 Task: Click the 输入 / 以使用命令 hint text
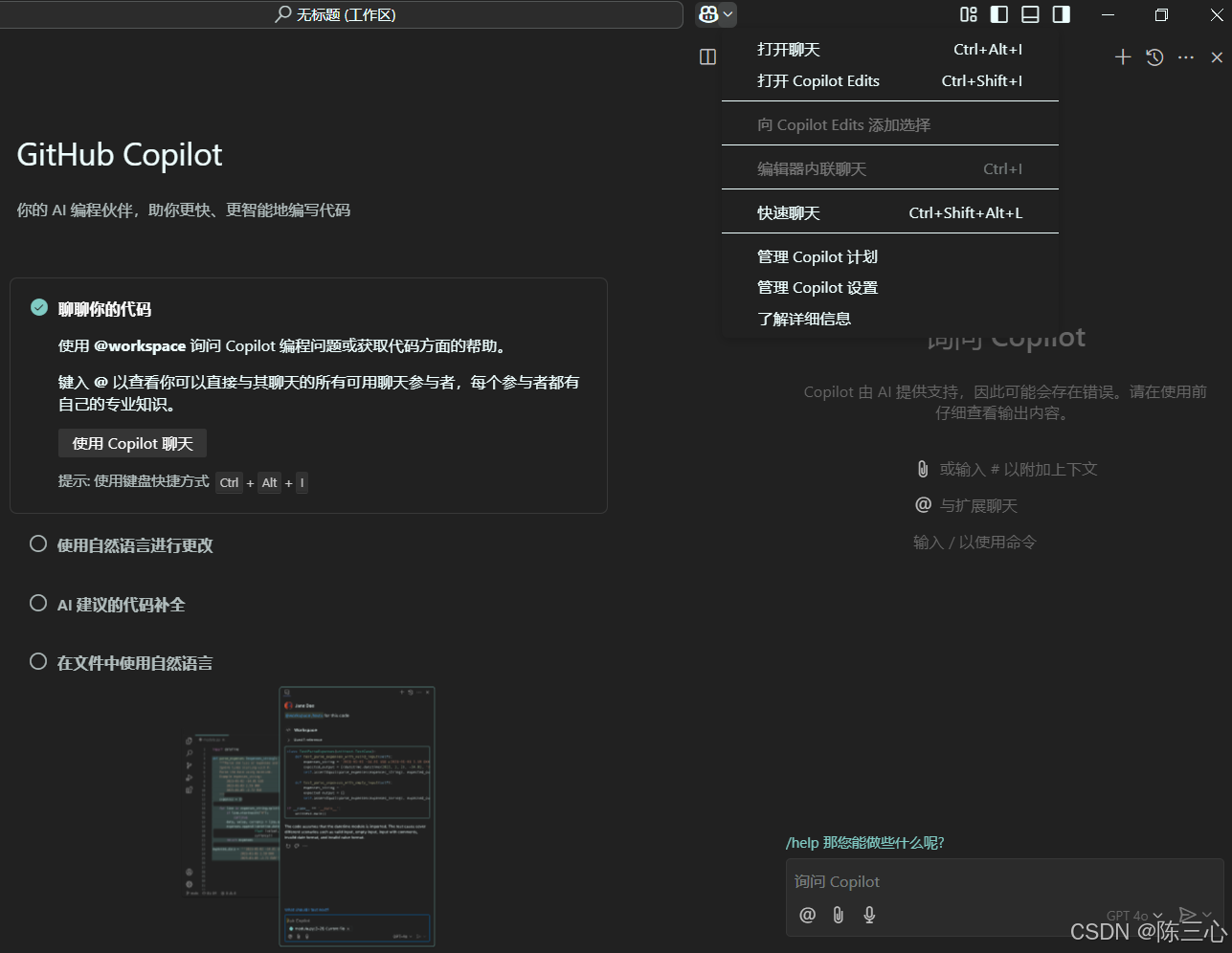pos(974,543)
